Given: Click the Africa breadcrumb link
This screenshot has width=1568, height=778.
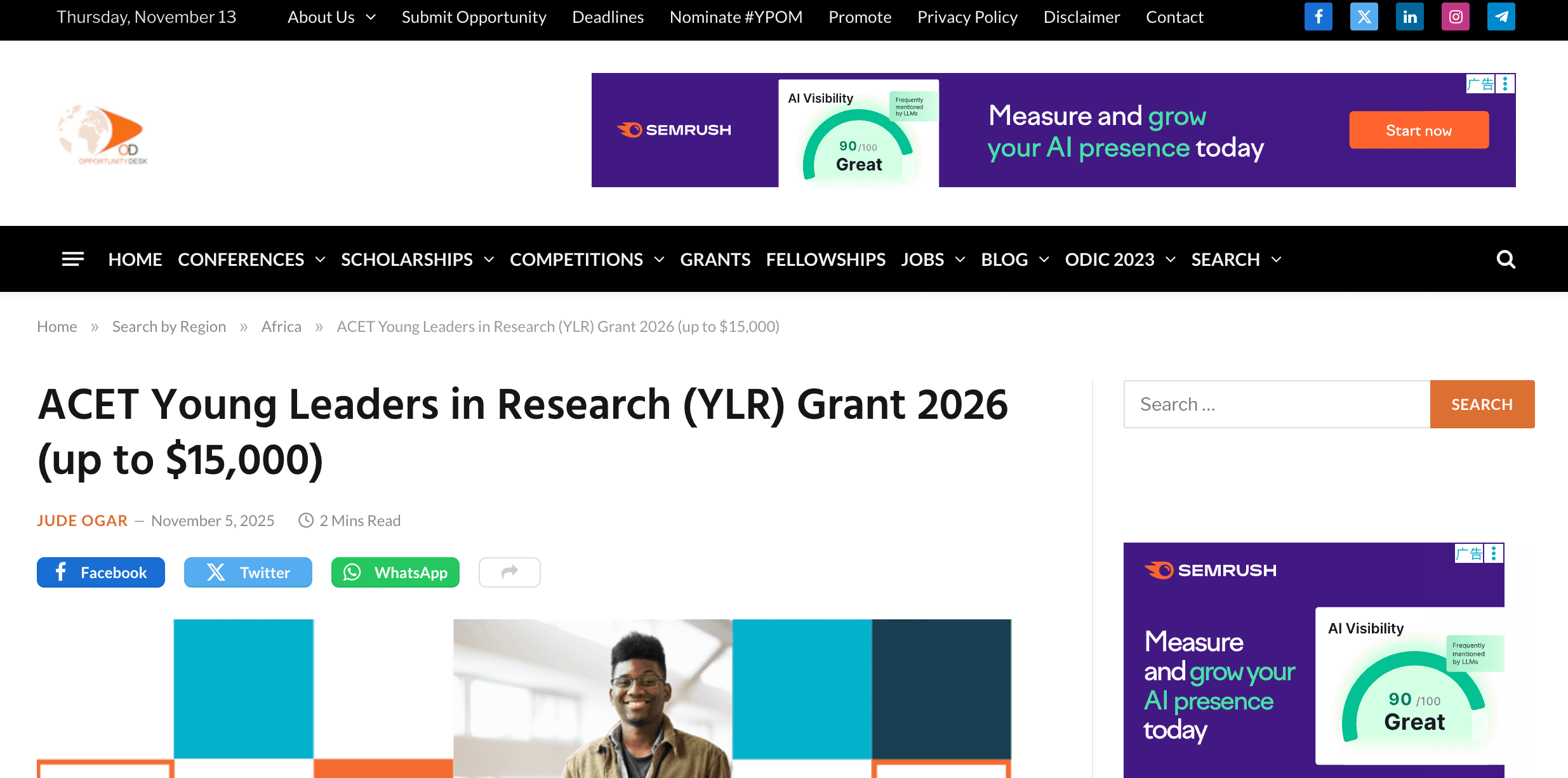Looking at the screenshot, I should click(281, 326).
